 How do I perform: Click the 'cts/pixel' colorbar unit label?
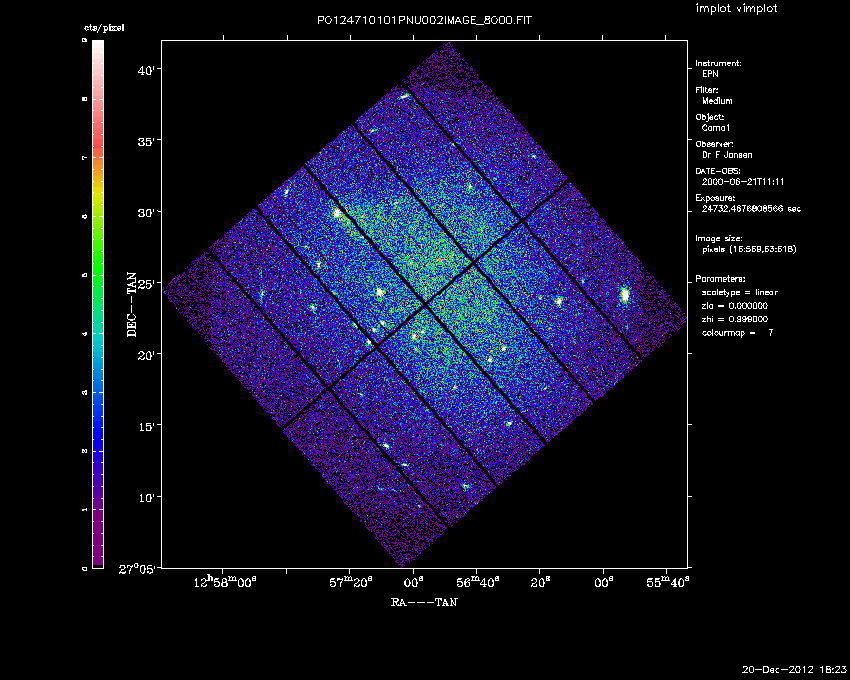pos(104,28)
